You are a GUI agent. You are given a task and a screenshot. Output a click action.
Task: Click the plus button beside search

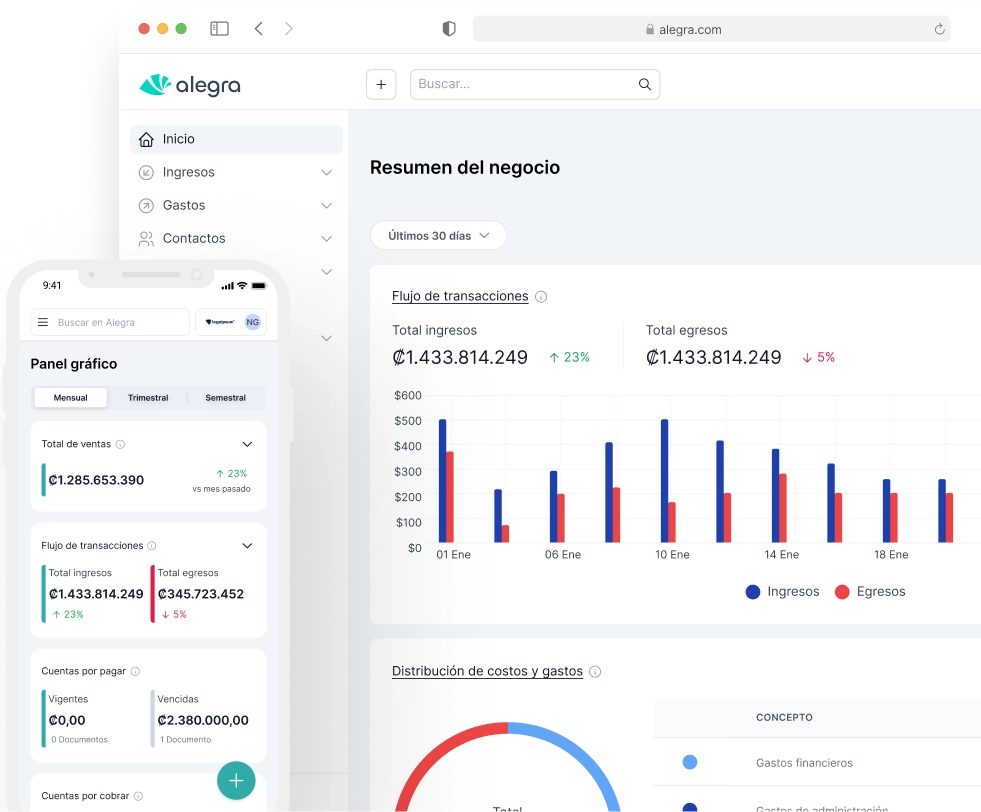point(381,84)
